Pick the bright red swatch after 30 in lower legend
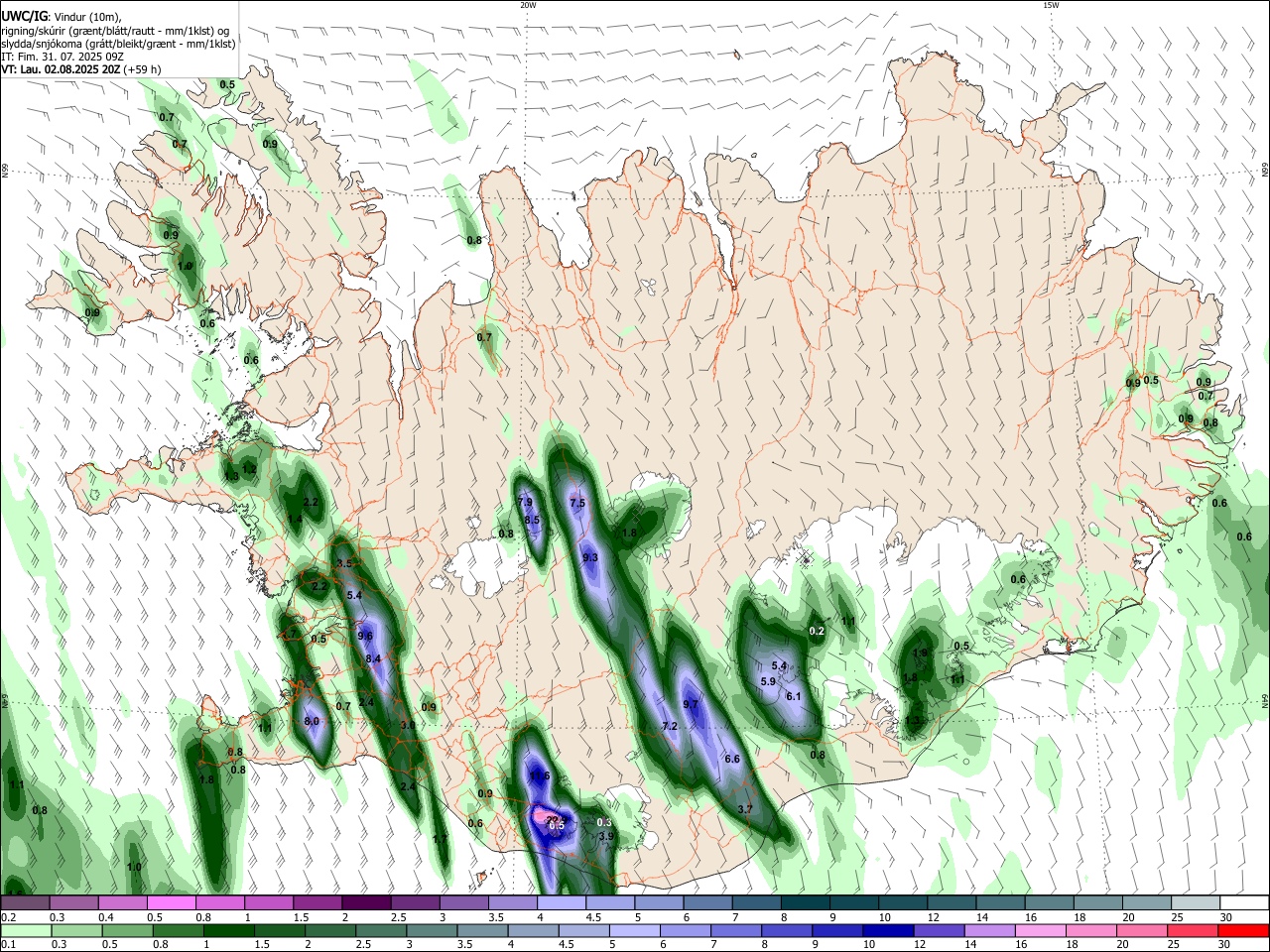The width and height of the screenshot is (1270, 952). coord(1243,930)
